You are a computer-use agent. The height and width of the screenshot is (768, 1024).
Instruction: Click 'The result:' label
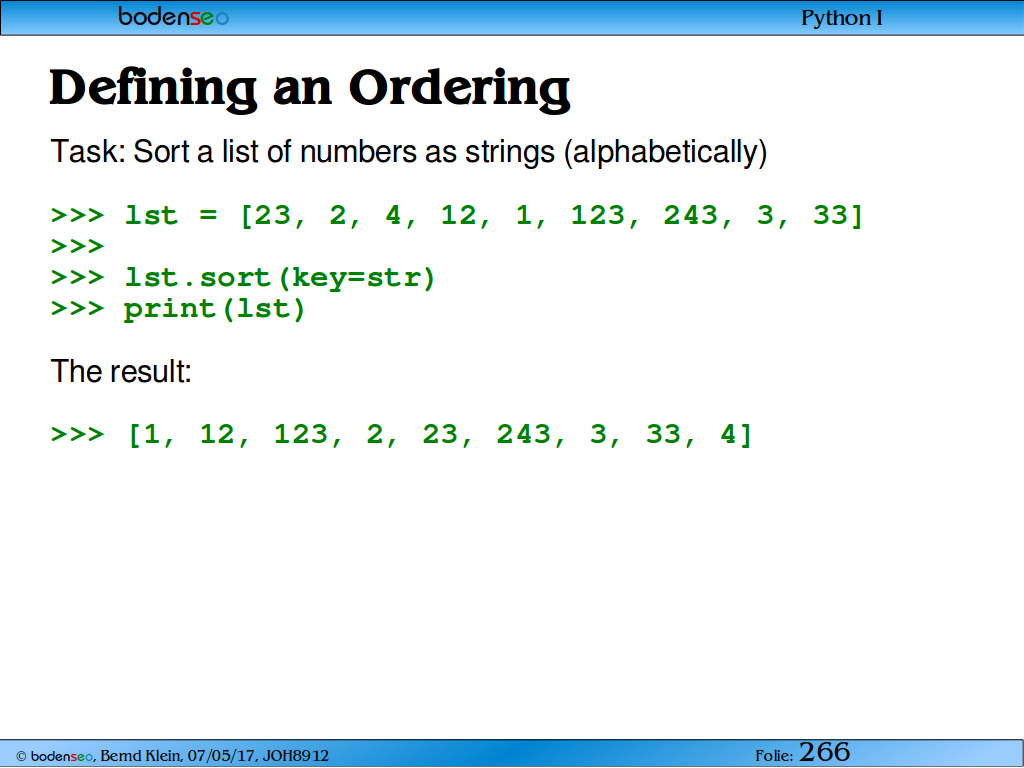pyautogui.click(x=121, y=372)
